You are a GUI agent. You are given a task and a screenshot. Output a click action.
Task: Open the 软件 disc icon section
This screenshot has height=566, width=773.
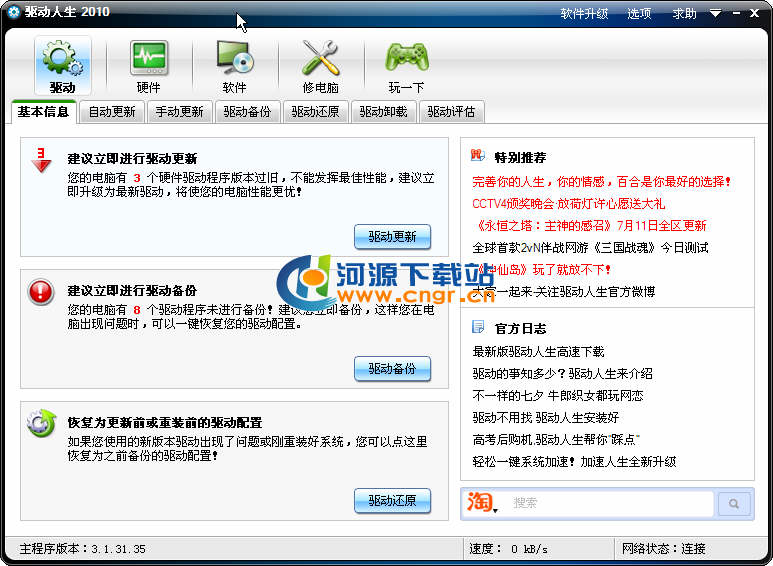[x=235, y=66]
